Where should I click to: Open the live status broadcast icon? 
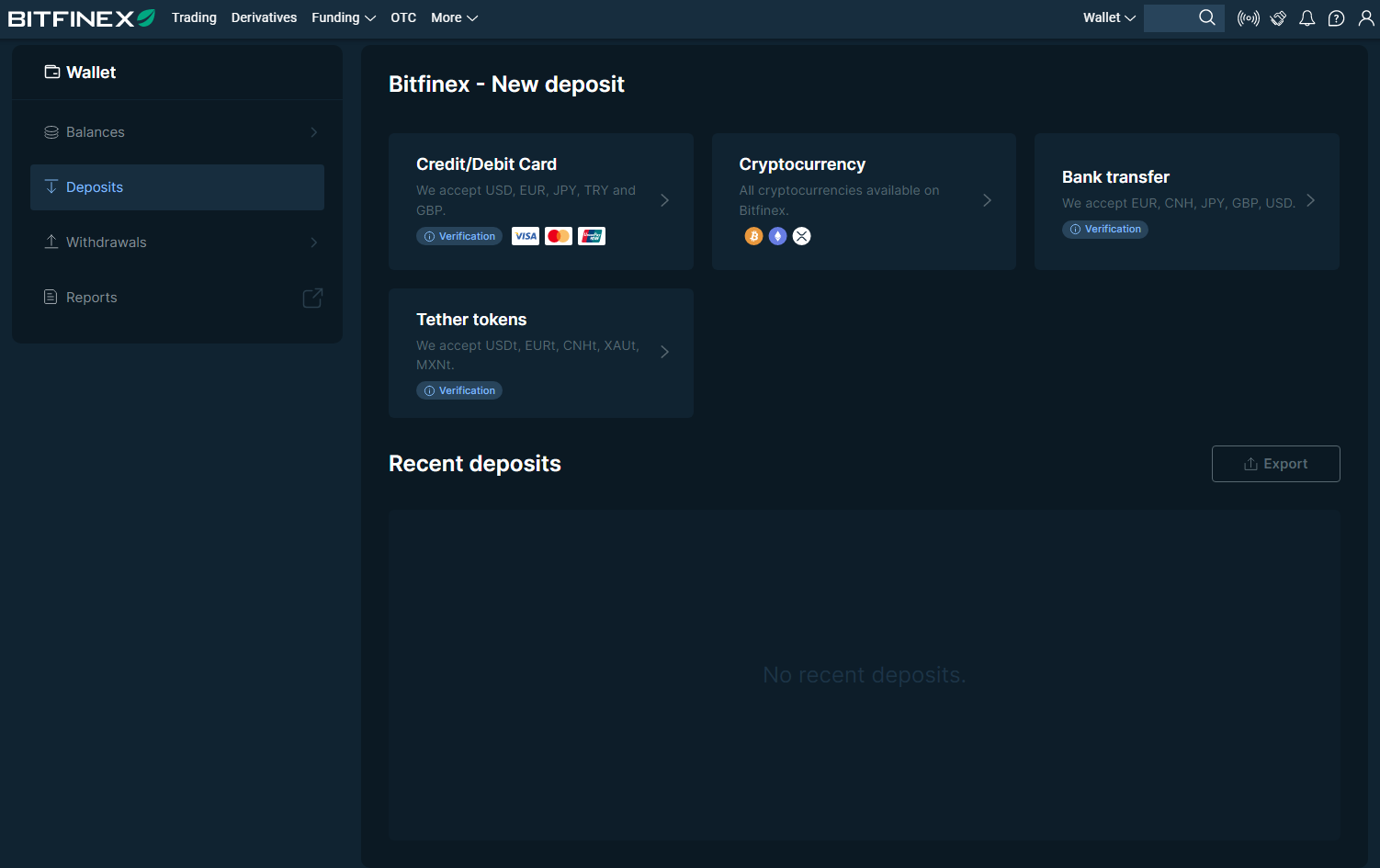click(x=1249, y=18)
